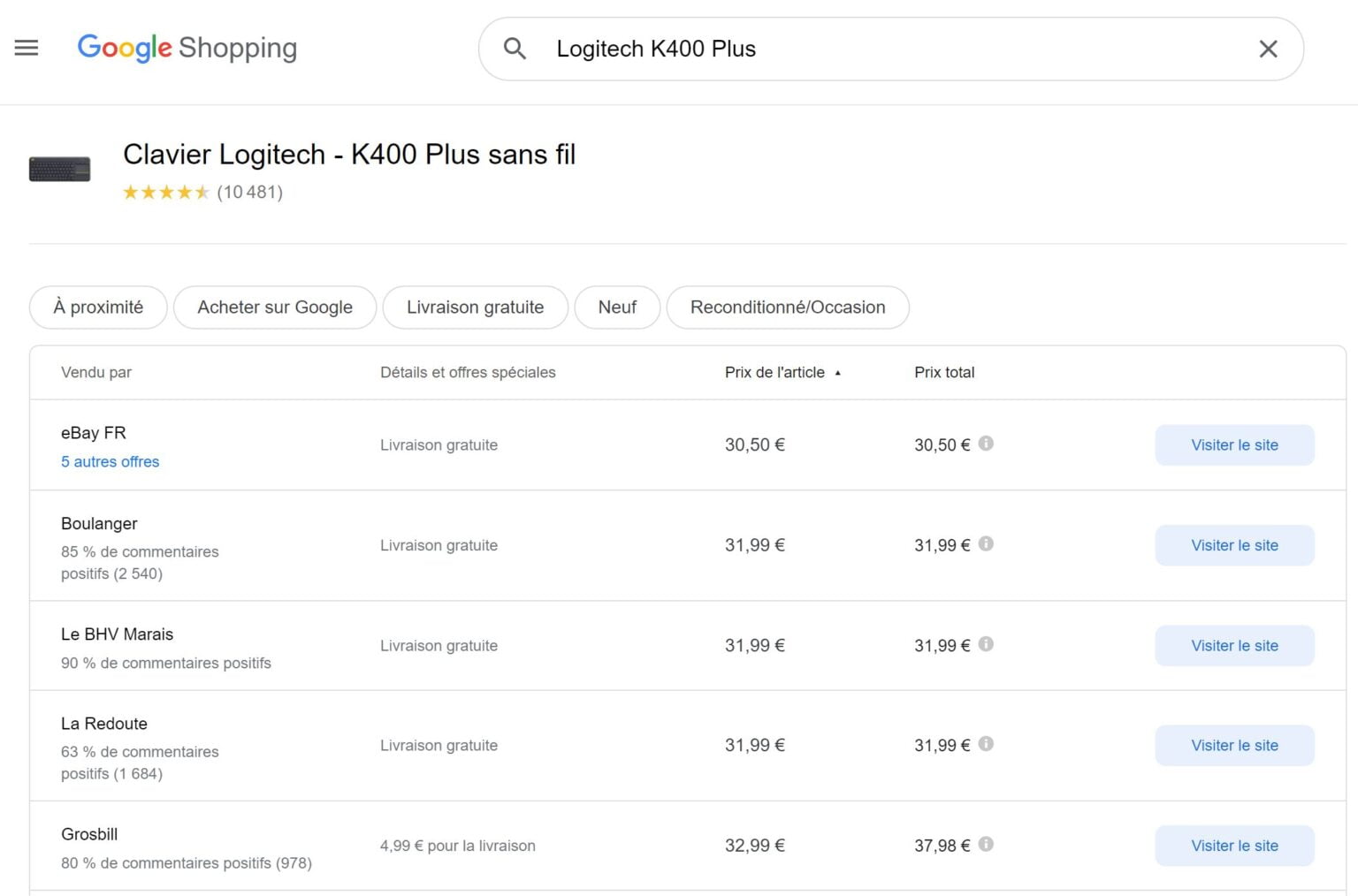Open the hamburger main menu
The width and height of the screenshot is (1358, 896).
coord(27,48)
